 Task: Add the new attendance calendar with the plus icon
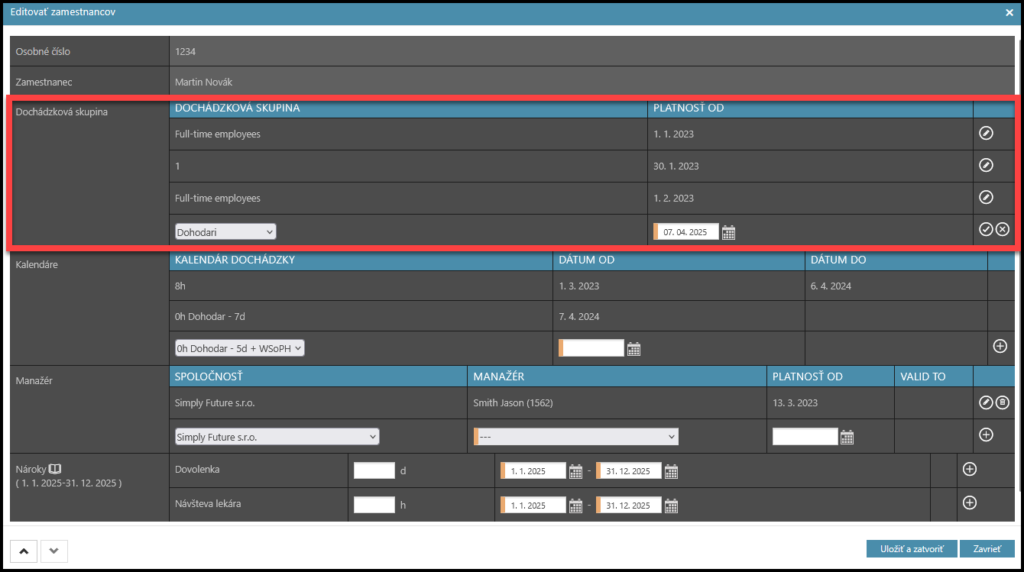(x=999, y=346)
